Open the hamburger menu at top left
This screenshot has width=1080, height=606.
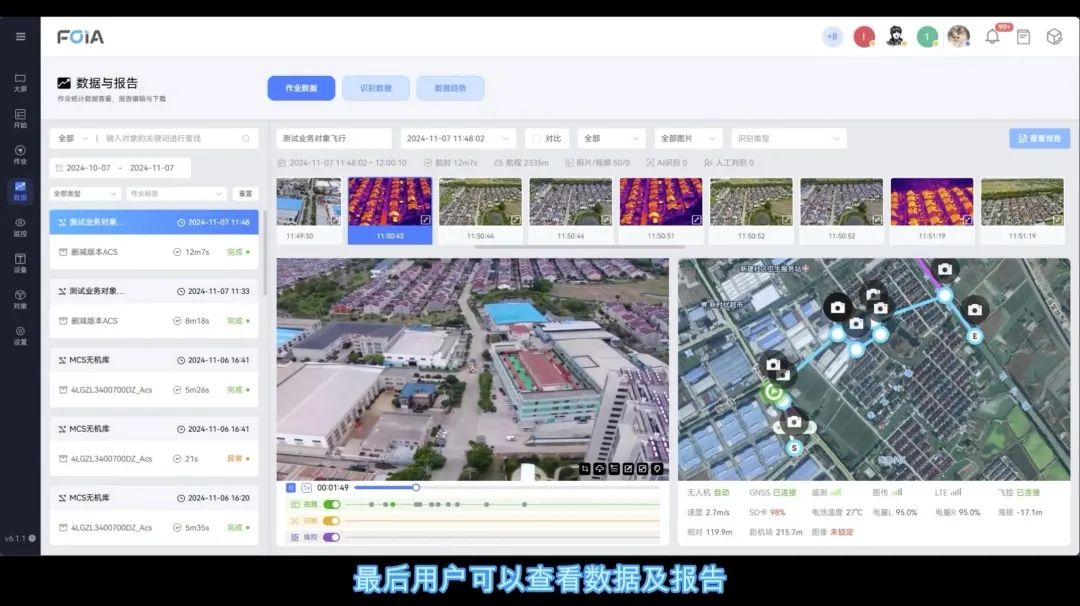point(20,37)
